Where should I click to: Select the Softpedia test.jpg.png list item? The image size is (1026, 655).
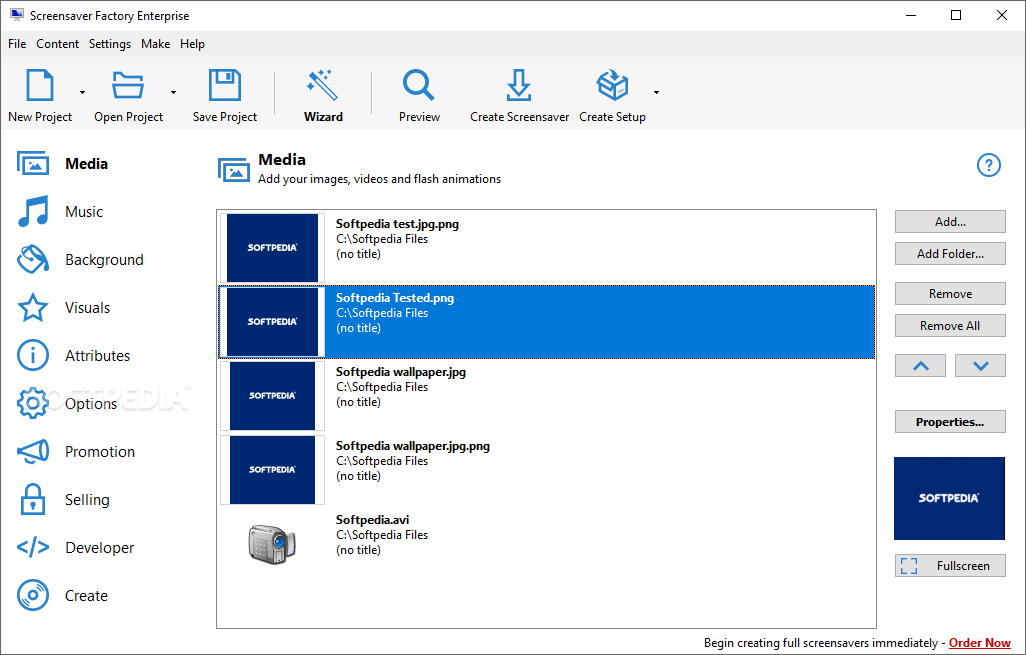click(x=547, y=248)
